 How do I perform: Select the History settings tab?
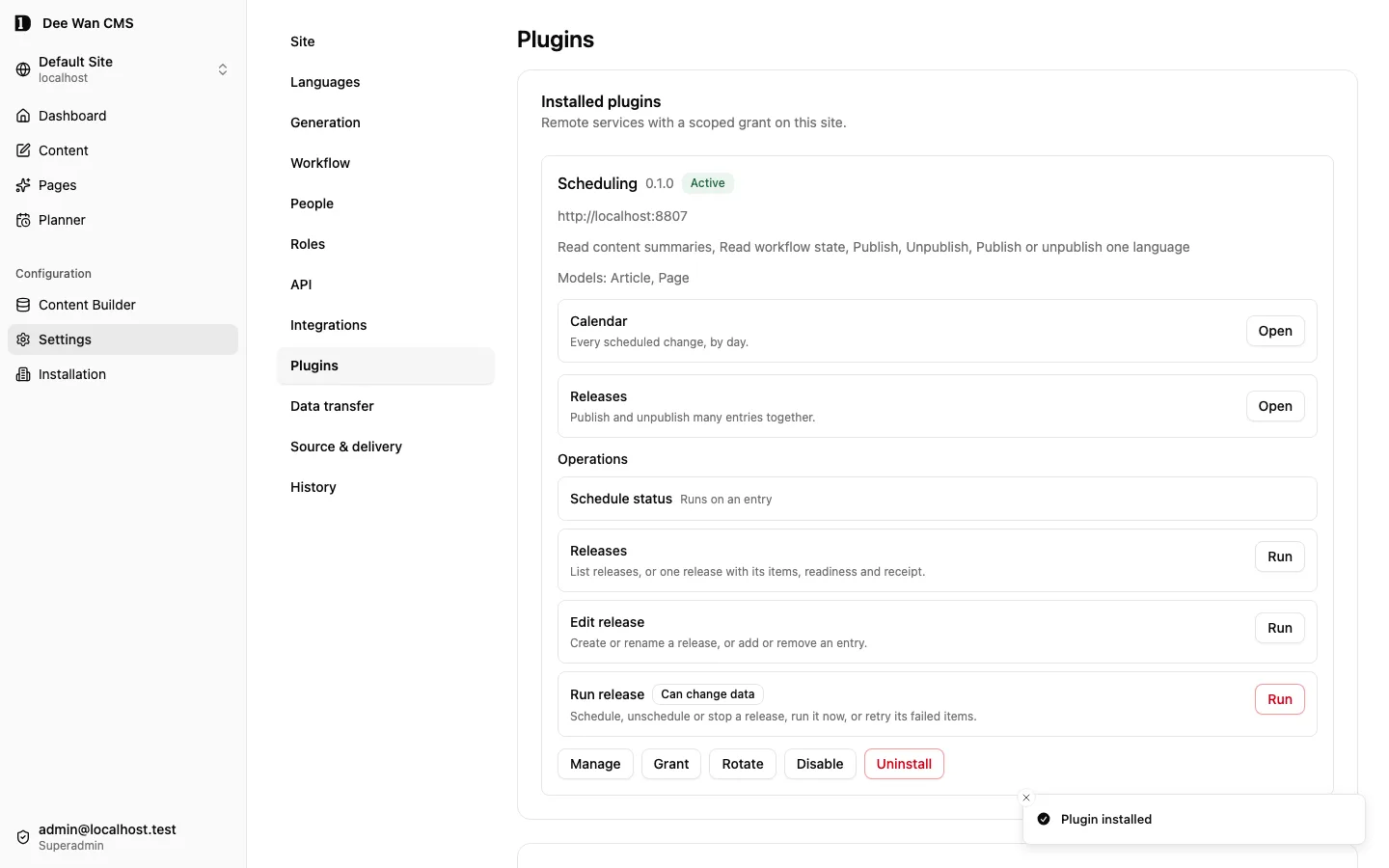click(x=386, y=487)
